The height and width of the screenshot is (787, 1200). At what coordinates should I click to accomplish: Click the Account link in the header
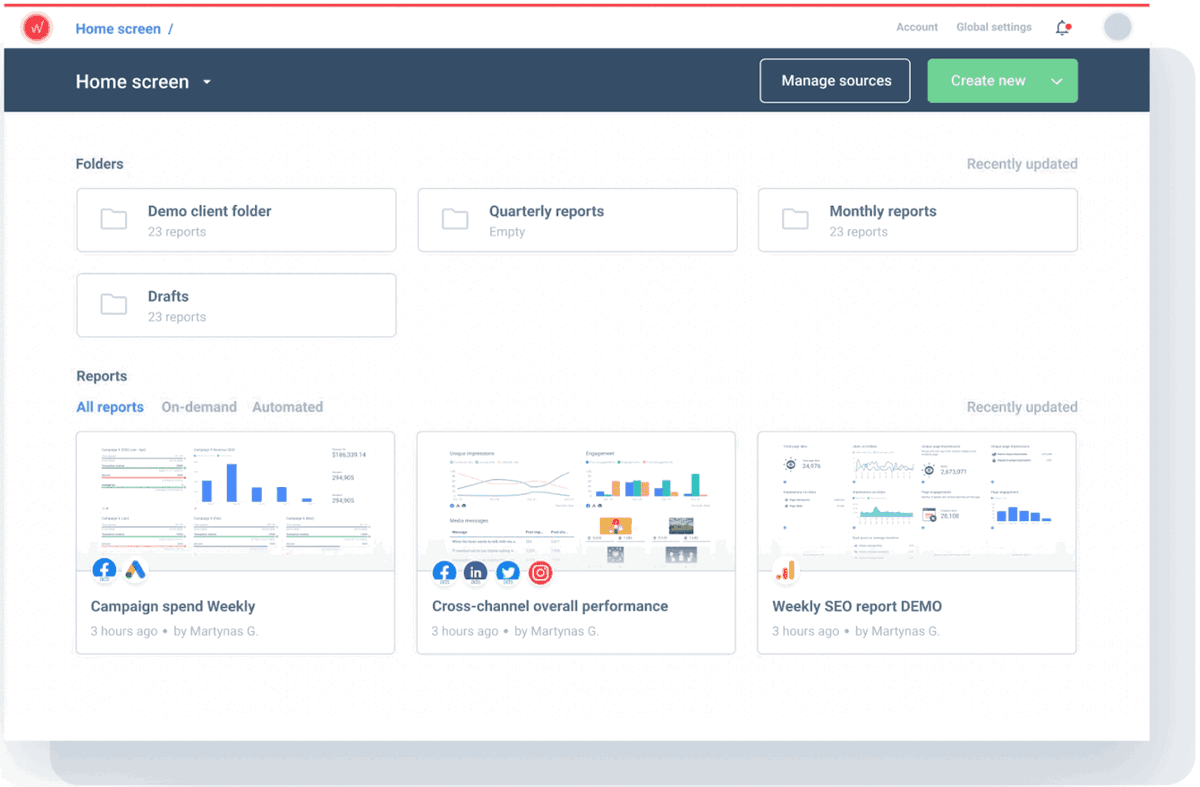tap(916, 27)
